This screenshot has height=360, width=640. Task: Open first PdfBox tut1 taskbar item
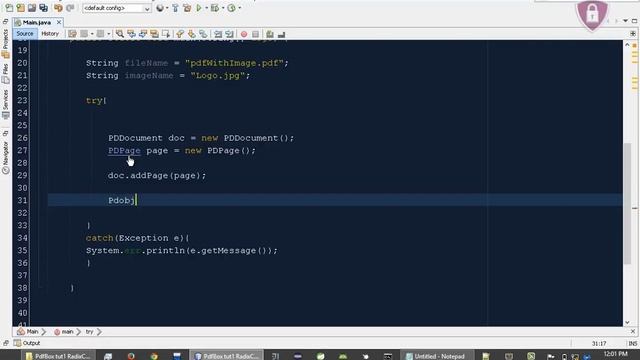tap(58, 356)
